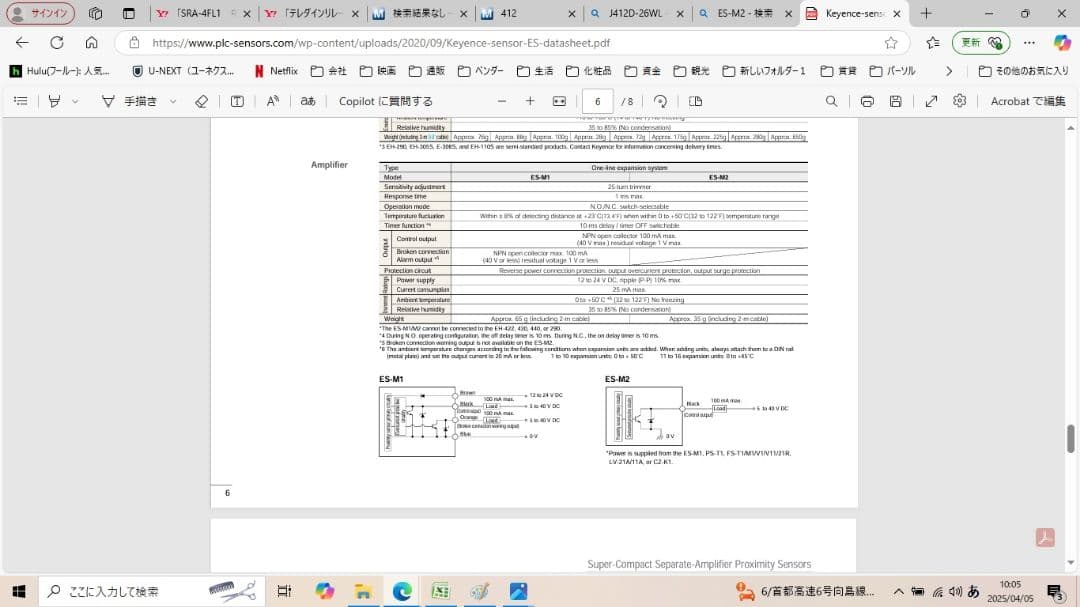
Task: Save the PDF with the disk icon
Action: 895,101
